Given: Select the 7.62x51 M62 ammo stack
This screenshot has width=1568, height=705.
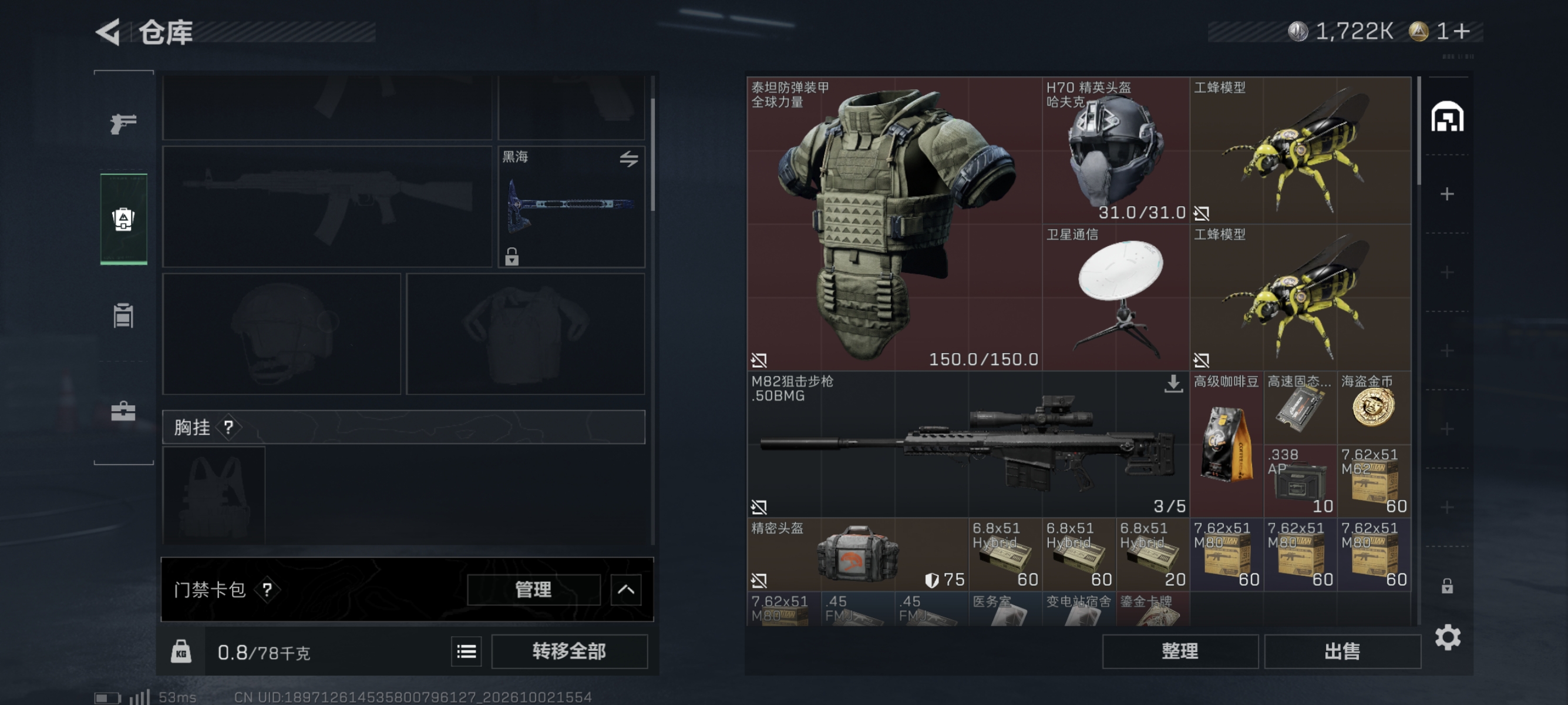Looking at the screenshot, I should [x=1374, y=481].
